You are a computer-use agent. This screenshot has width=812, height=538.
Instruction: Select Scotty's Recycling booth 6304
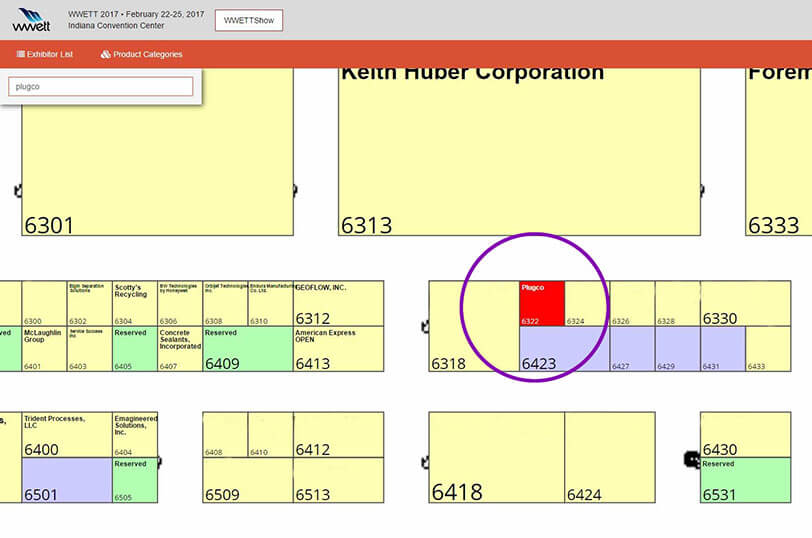(x=135, y=303)
